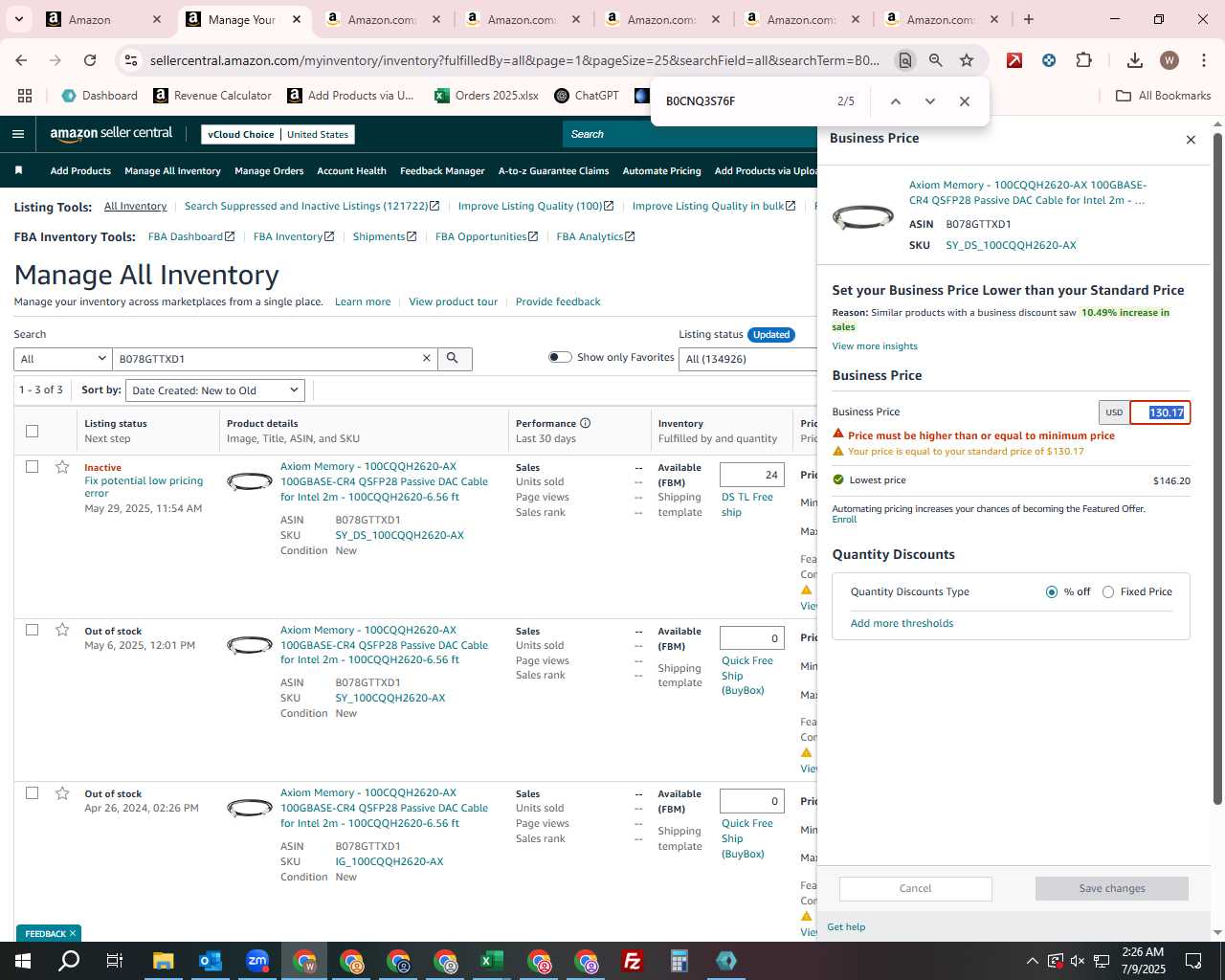Favorite the SY_DS_100CQQH2620-AX listing star

[62, 467]
